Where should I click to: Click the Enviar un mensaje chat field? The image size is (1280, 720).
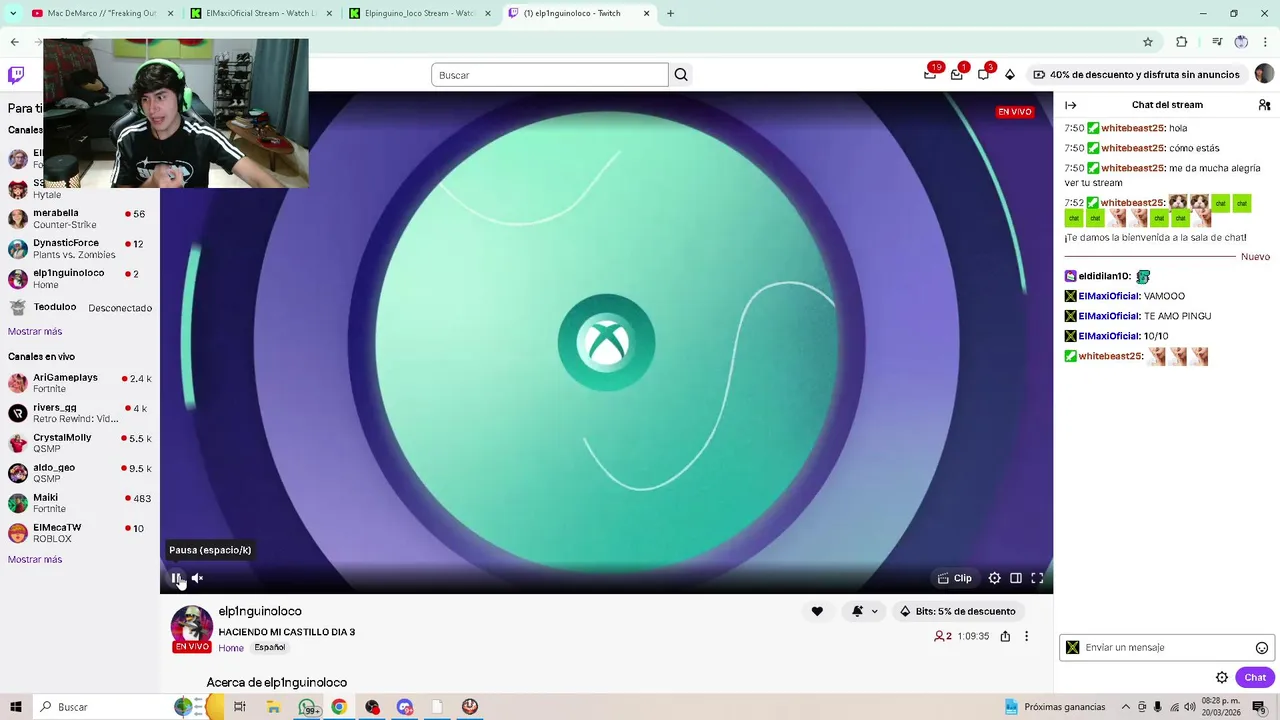[x=1166, y=647]
